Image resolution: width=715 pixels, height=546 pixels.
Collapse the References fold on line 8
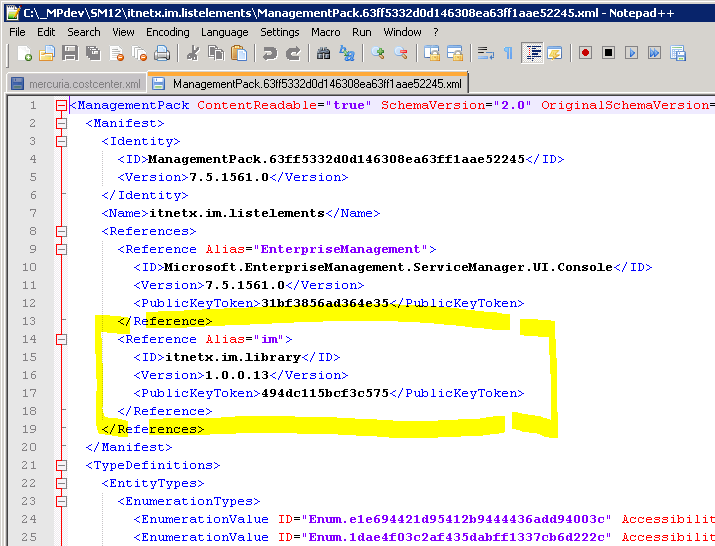coord(61,231)
